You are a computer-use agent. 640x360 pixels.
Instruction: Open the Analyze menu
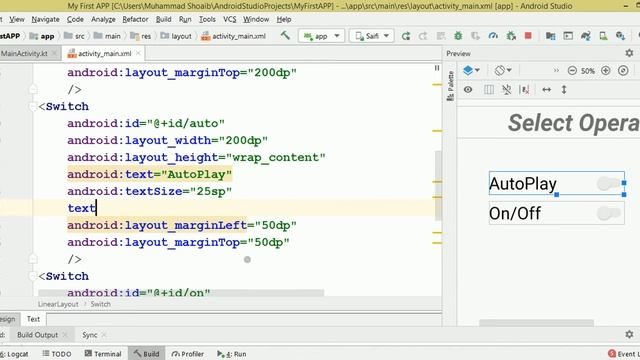click(103, 19)
